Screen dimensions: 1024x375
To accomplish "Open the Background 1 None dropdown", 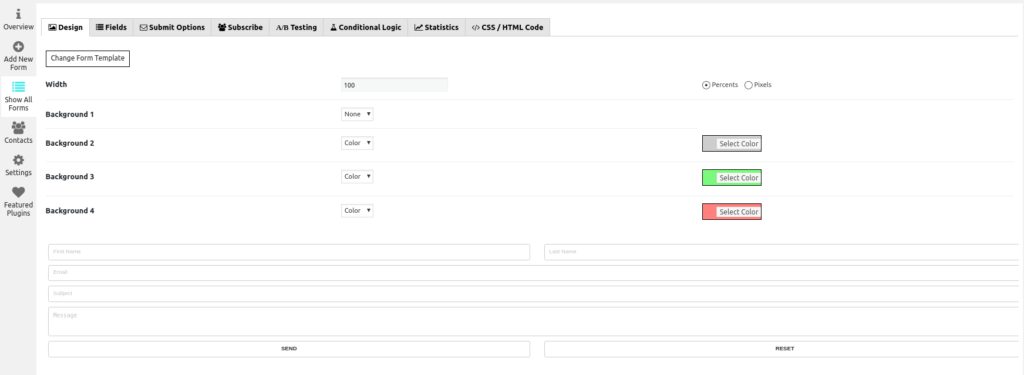I will coord(357,114).
